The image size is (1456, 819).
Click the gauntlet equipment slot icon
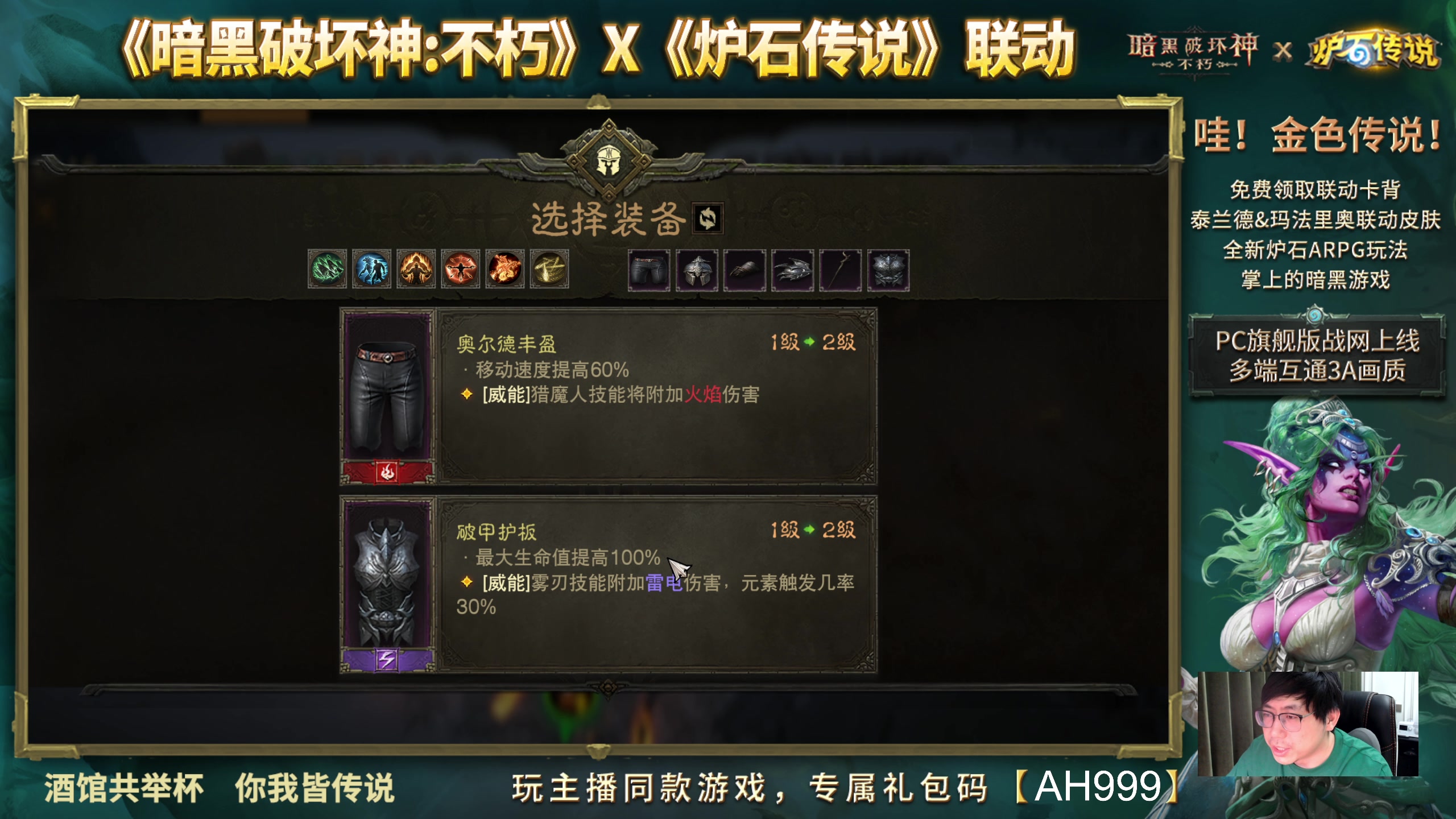tap(744, 270)
